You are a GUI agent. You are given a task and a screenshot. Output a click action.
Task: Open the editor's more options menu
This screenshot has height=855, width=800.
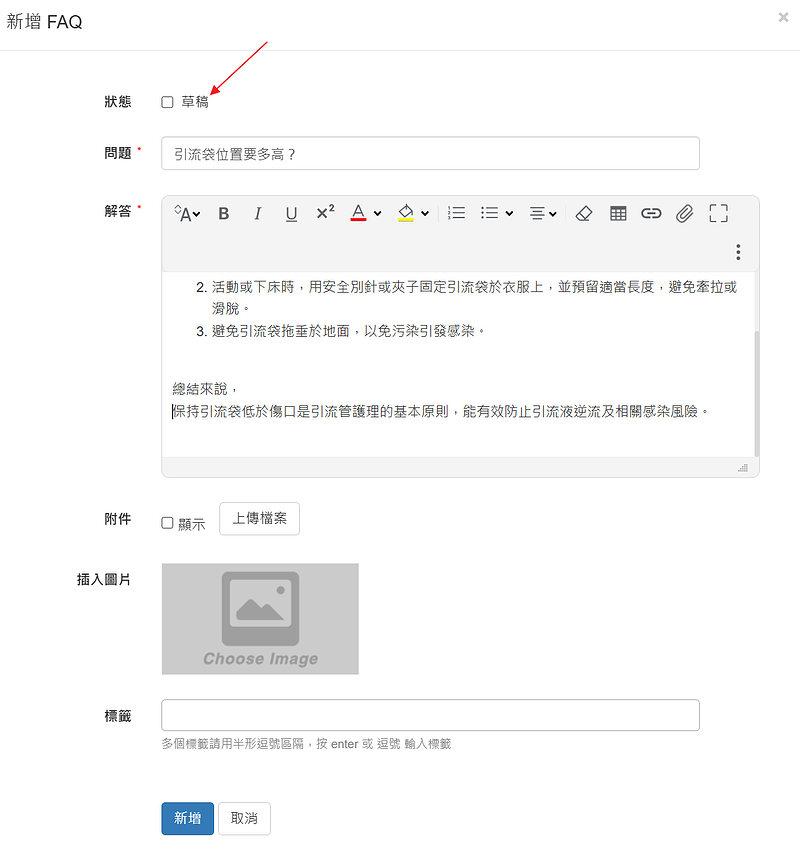point(738,252)
